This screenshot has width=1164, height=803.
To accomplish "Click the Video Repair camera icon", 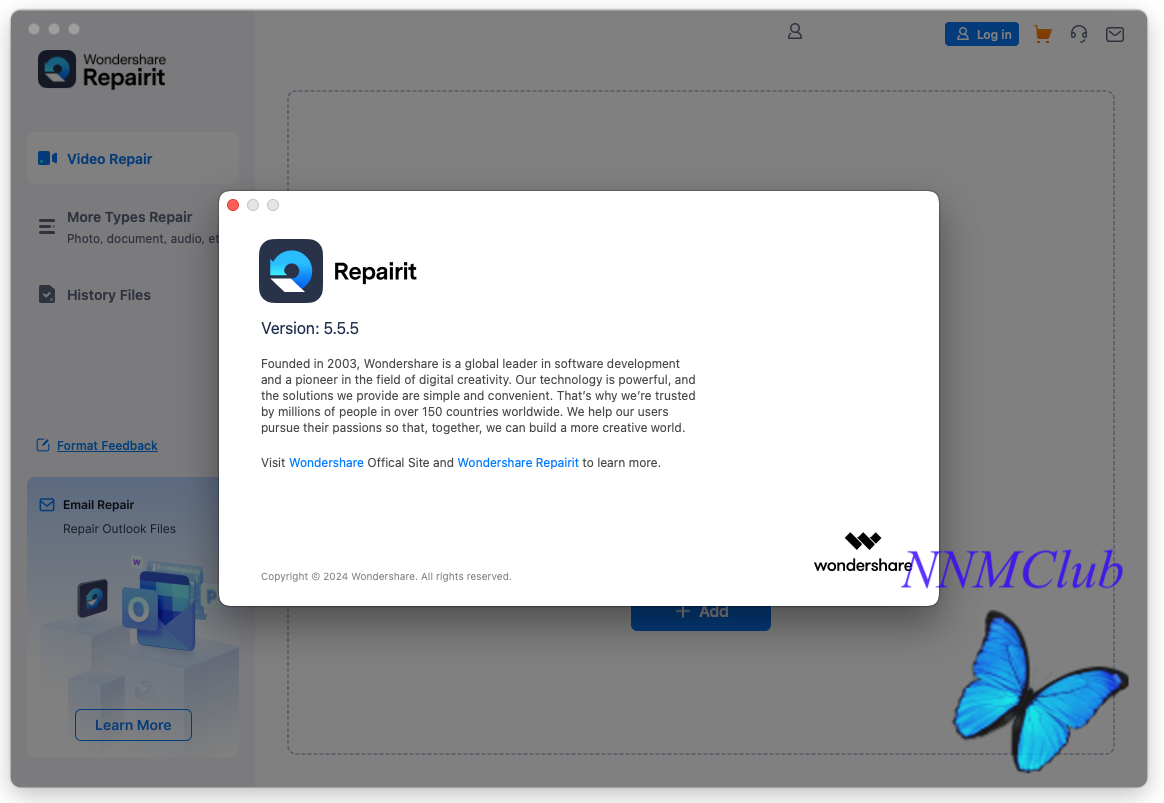I will click(x=48, y=158).
